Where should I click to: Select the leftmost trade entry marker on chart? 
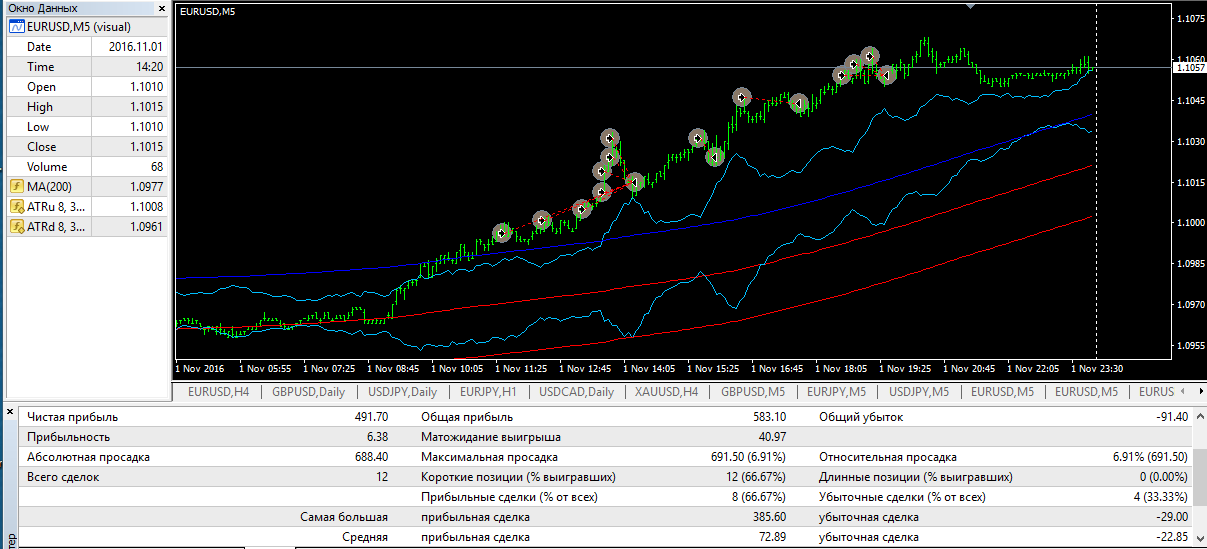click(x=502, y=233)
